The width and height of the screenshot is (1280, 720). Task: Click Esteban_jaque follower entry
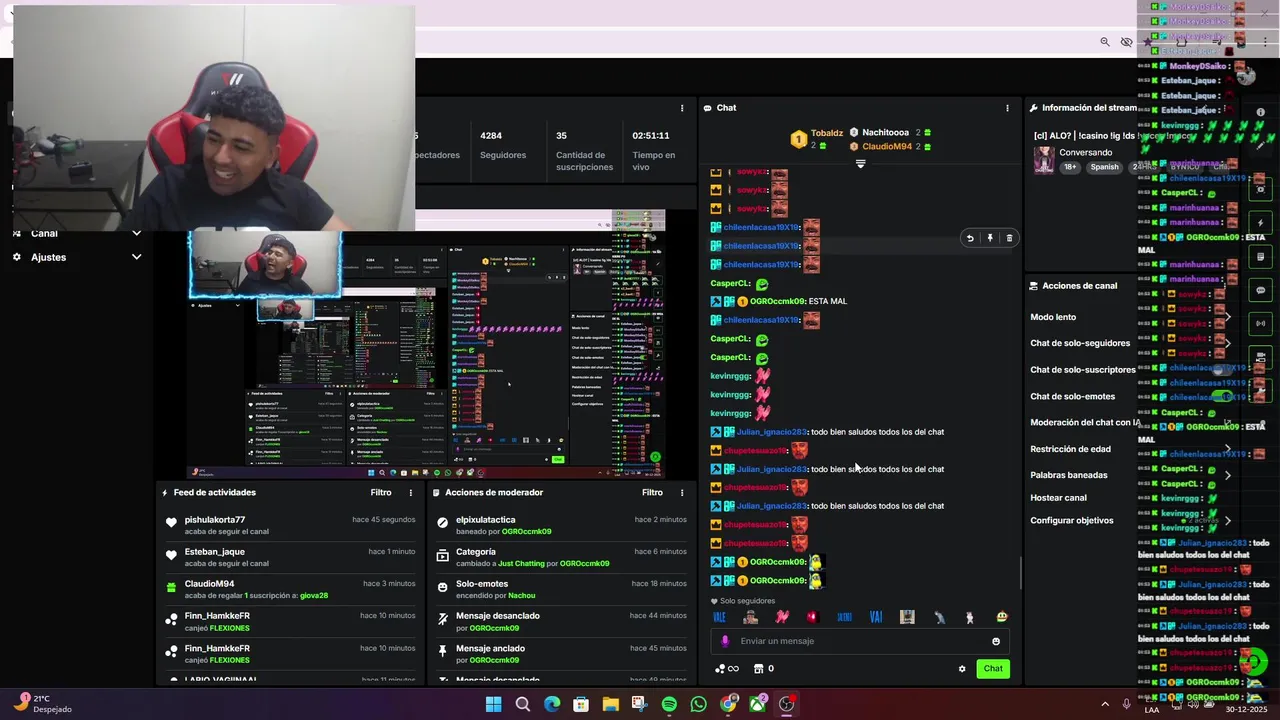click(x=290, y=558)
